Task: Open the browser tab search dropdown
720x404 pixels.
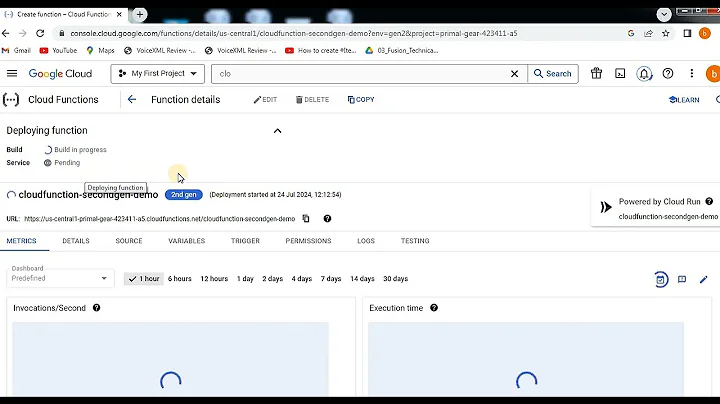Action: tap(664, 15)
